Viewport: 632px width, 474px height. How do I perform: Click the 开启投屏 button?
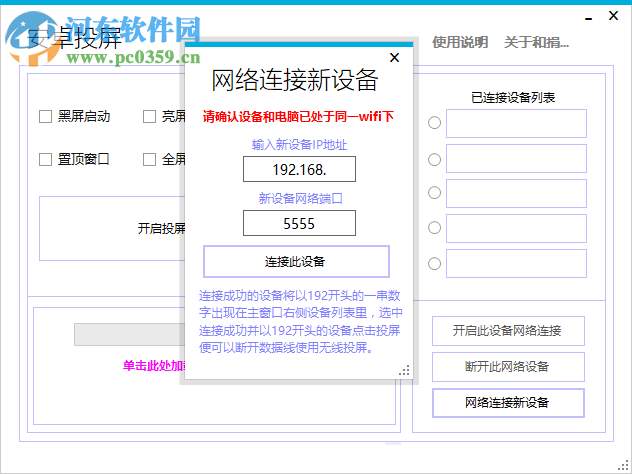pos(112,229)
